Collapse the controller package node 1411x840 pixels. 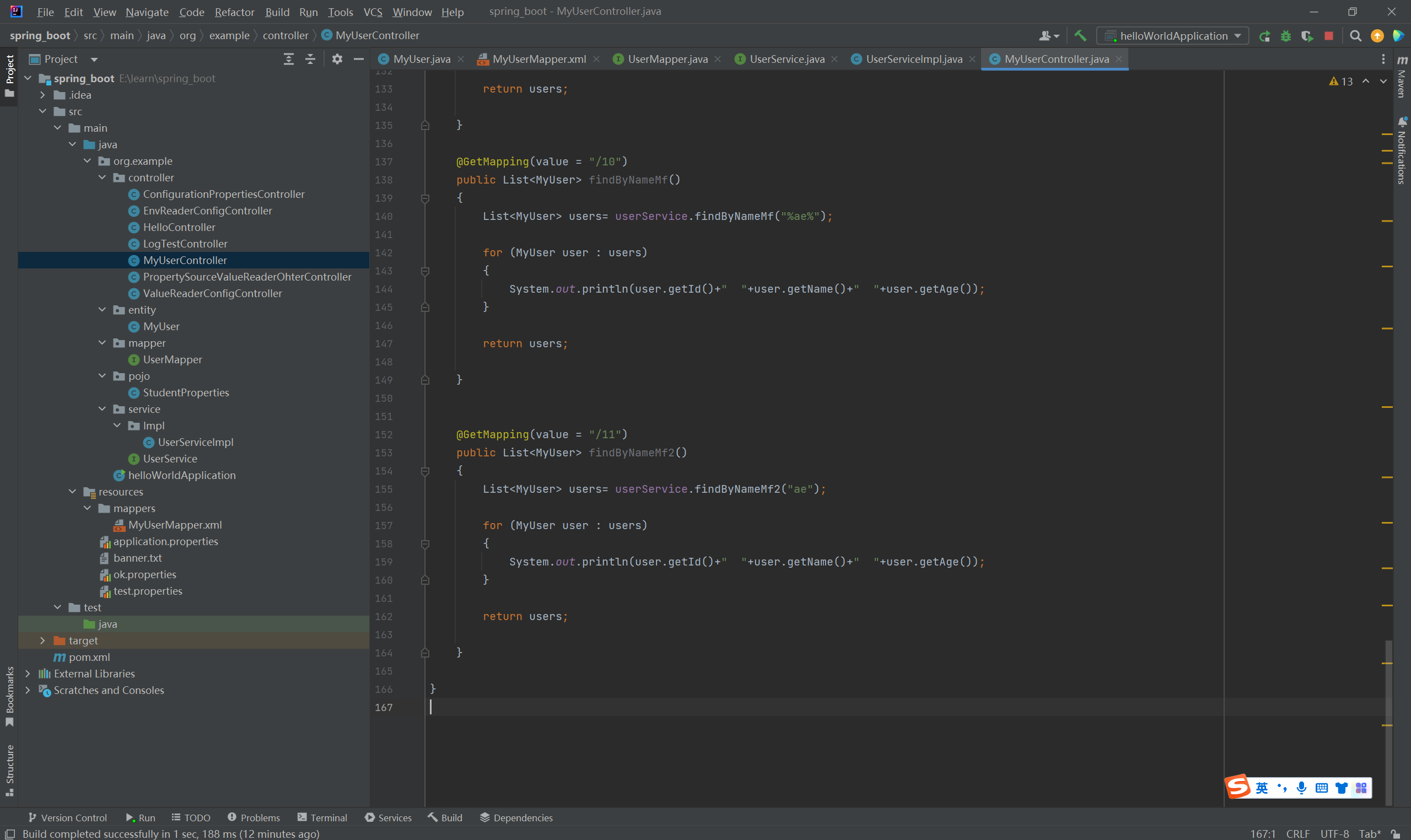point(103,177)
